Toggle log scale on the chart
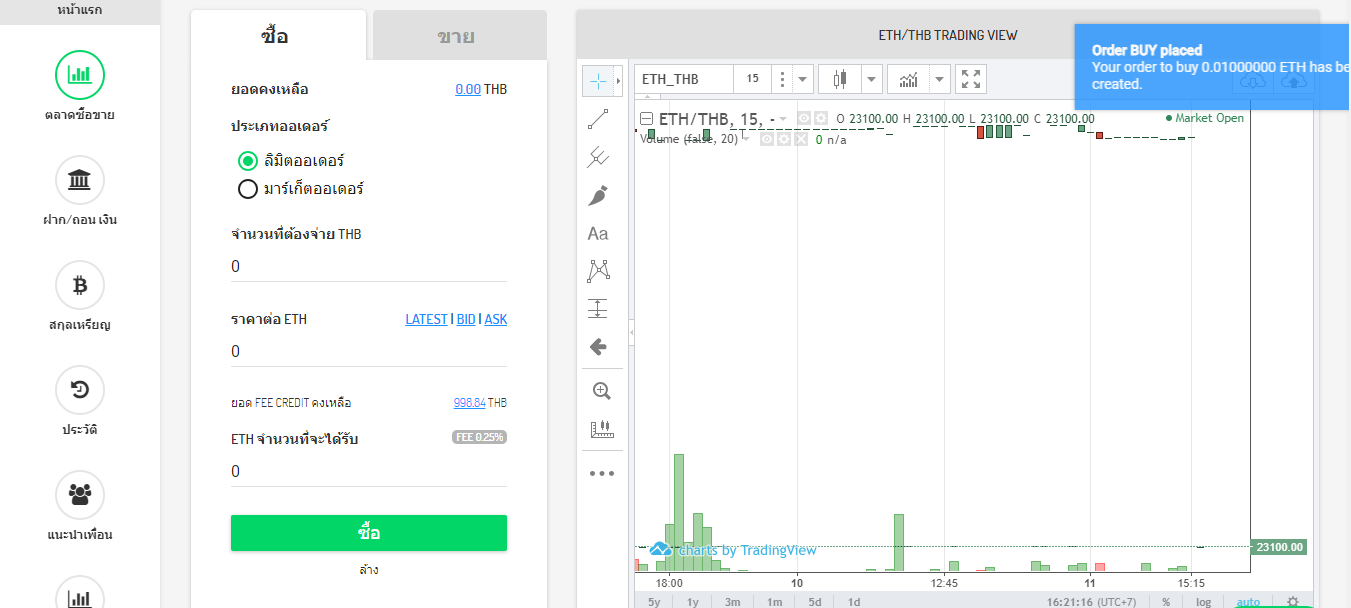The image size is (1351, 608). point(1204,602)
